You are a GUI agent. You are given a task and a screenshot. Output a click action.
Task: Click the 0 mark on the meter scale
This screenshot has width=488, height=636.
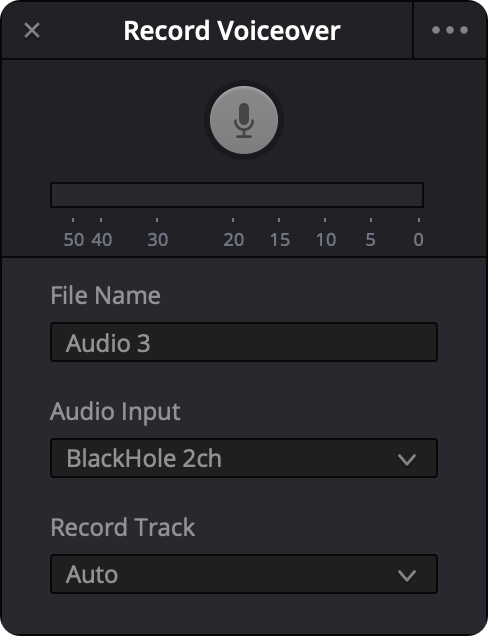tap(419, 240)
